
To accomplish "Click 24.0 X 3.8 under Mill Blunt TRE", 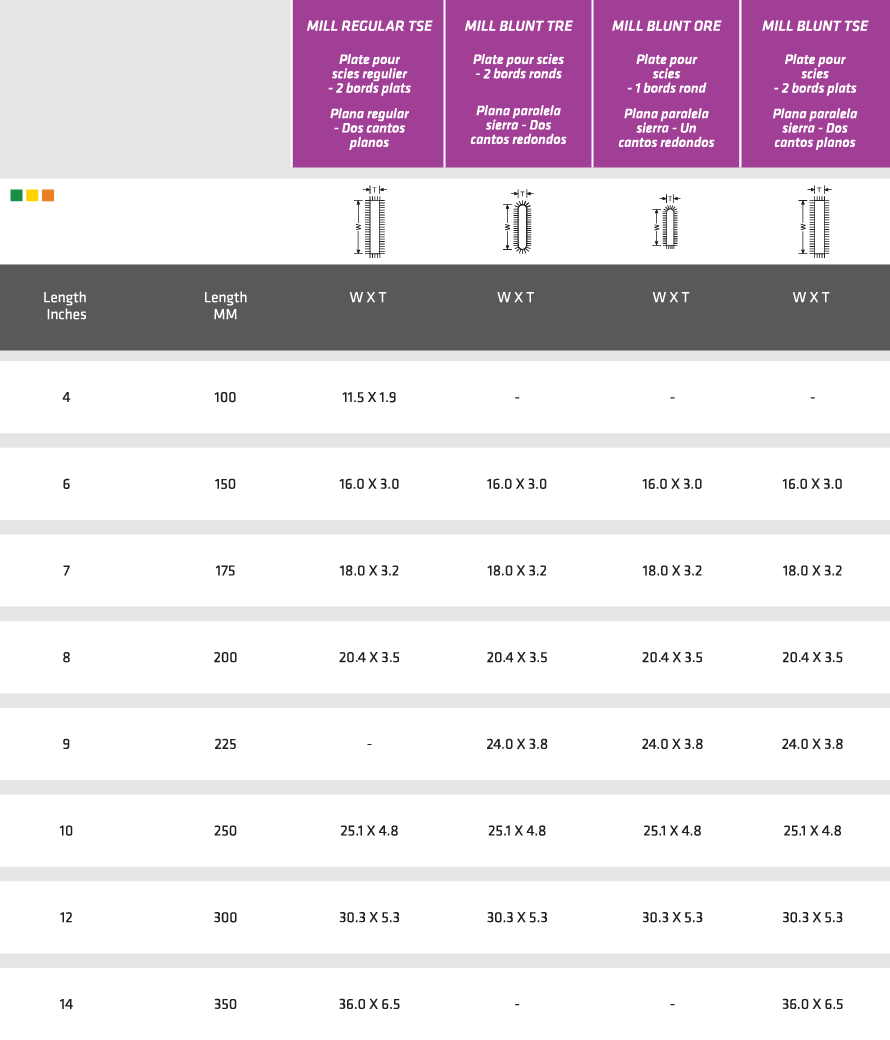I will pos(517,744).
